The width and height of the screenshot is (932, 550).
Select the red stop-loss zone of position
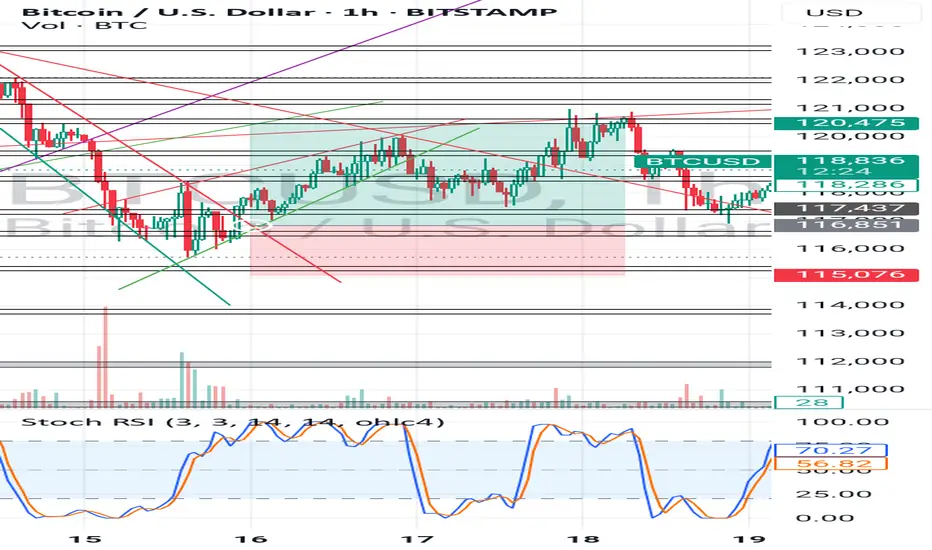pos(437,250)
